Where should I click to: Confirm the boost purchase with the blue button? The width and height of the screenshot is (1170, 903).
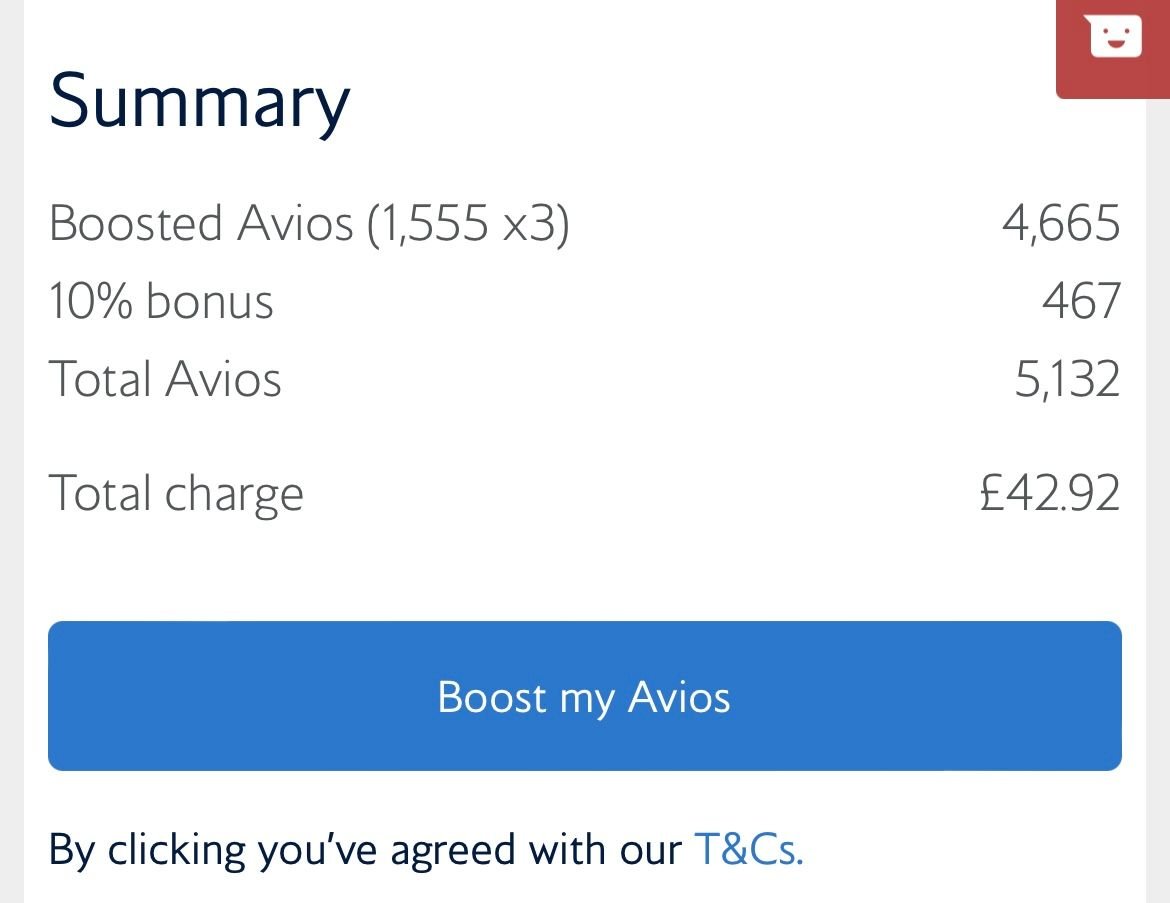pos(585,696)
